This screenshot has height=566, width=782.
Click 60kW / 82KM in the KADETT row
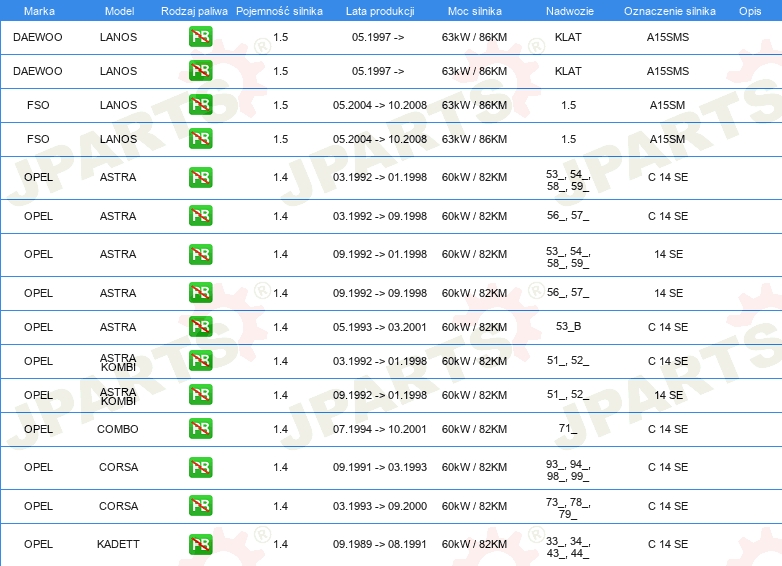point(474,544)
